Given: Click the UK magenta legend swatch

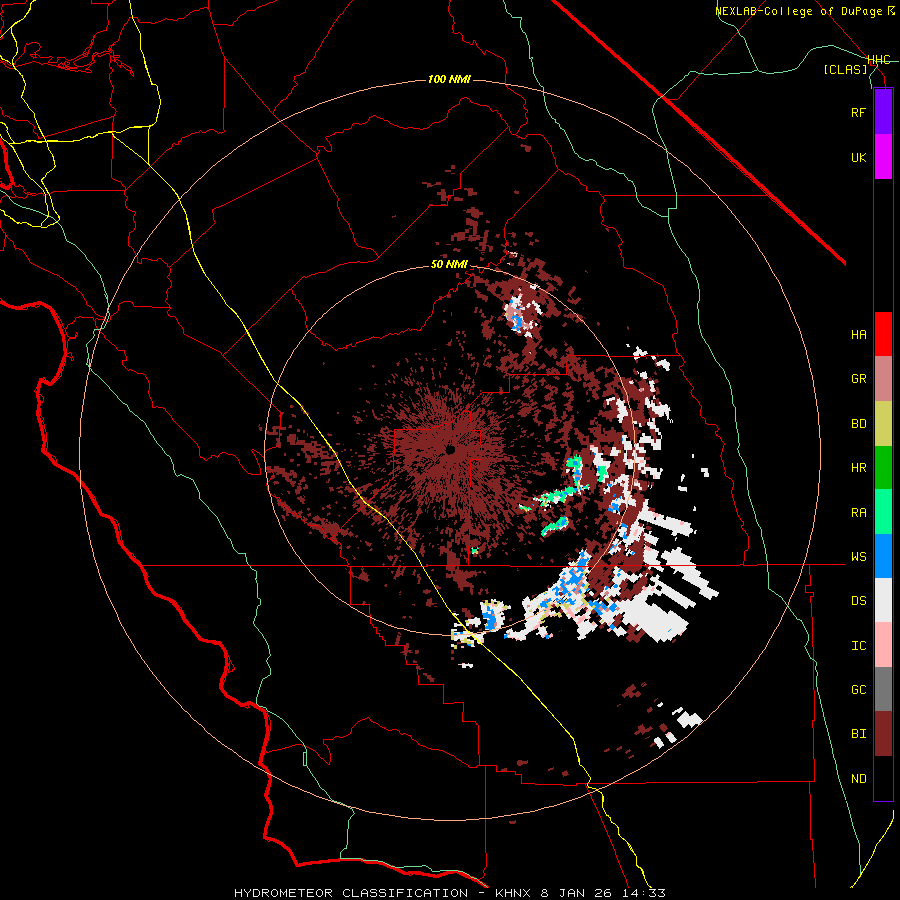Looking at the screenshot, I should click(x=883, y=157).
